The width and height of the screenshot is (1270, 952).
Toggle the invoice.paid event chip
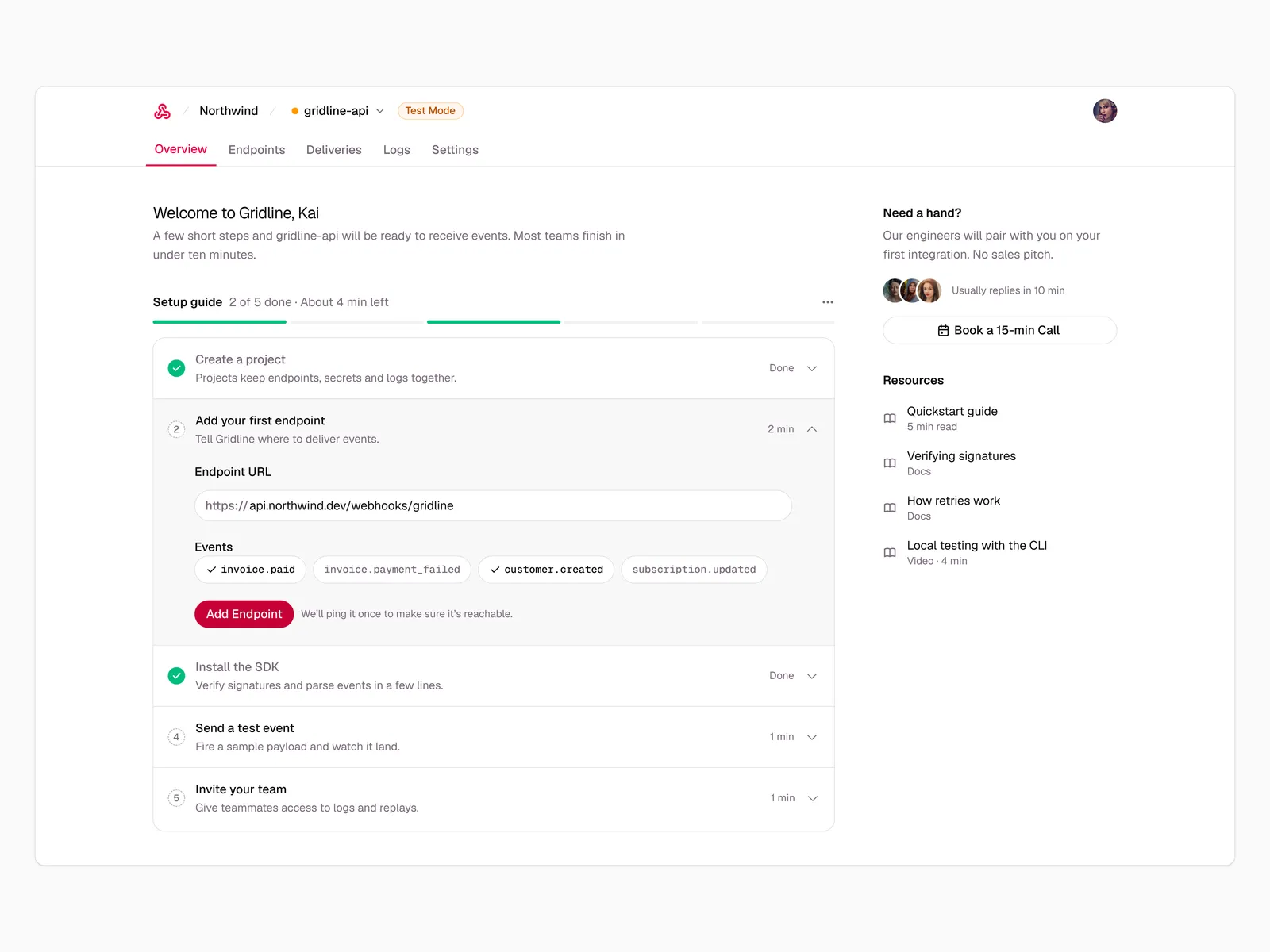(x=250, y=570)
